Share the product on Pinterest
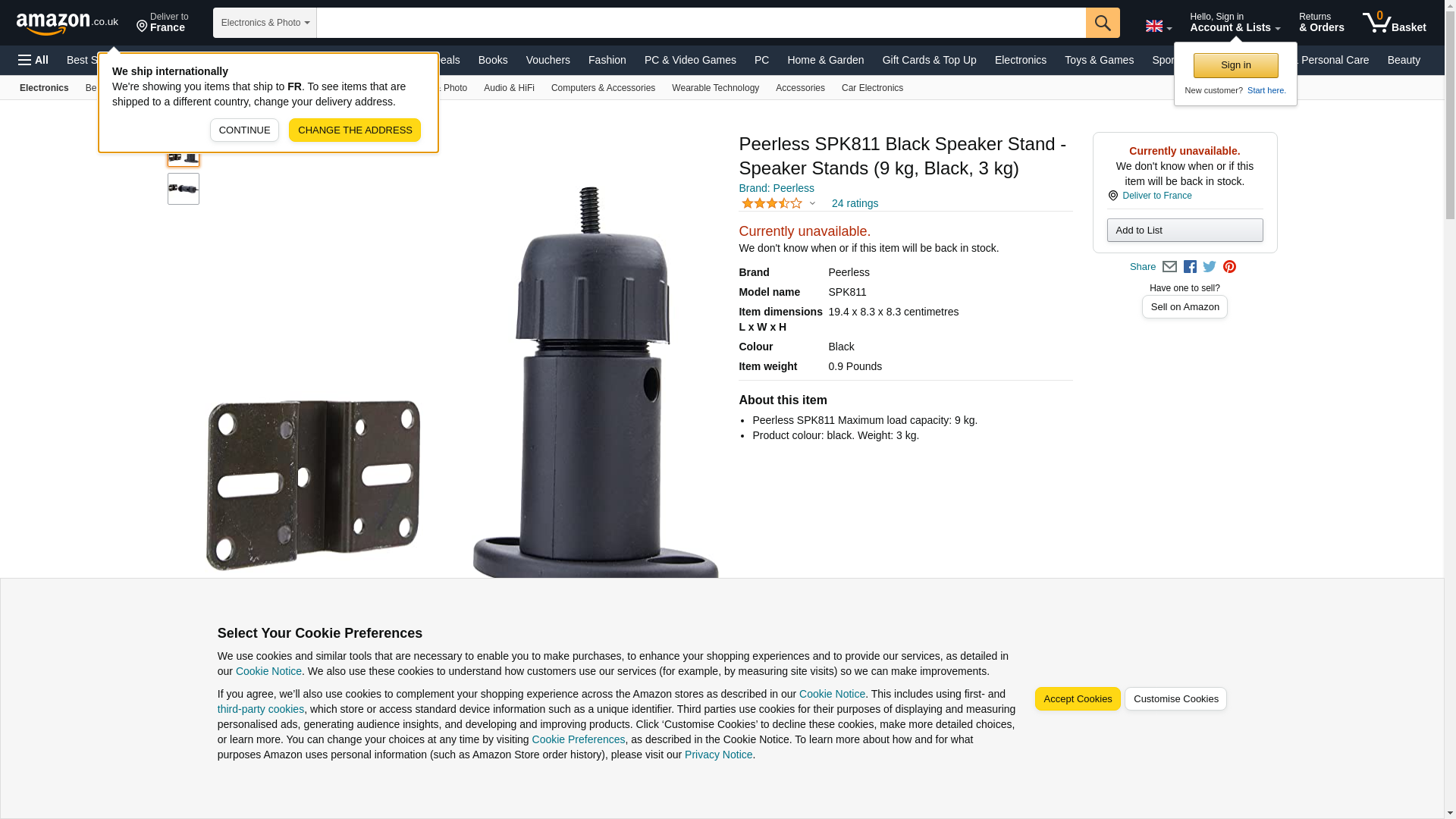The height and width of the screenshot is (819, 1456). tap(1229, 267)
